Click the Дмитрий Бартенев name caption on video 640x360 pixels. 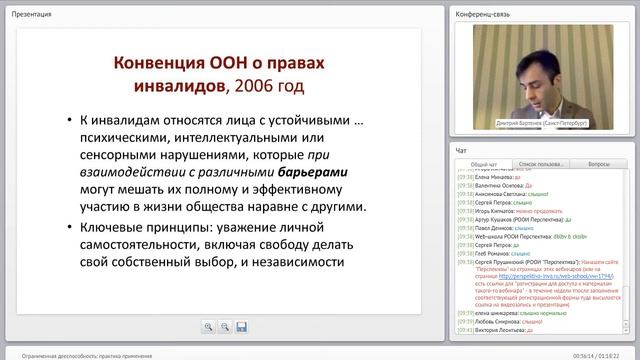pos(542,123)
